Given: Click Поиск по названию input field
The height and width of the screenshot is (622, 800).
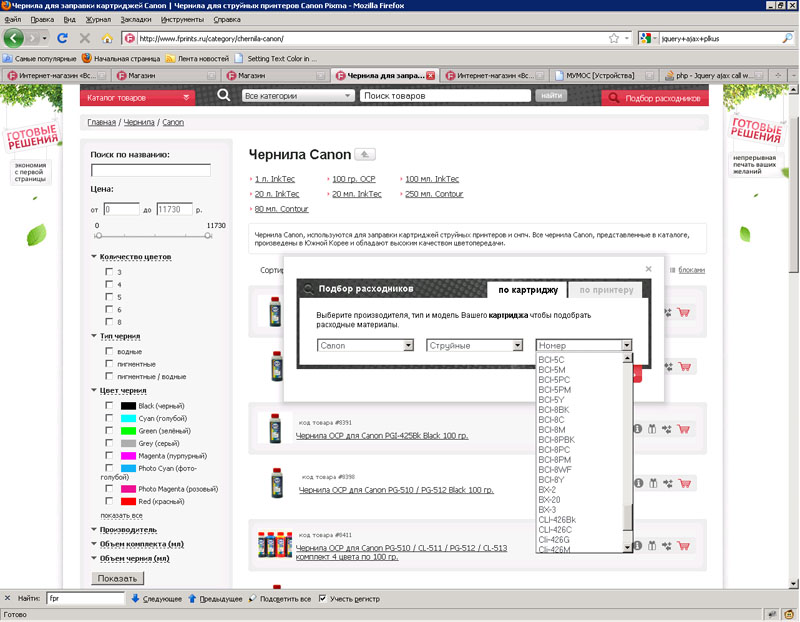Looking at the screenshot, I should [x=151, y=170].
